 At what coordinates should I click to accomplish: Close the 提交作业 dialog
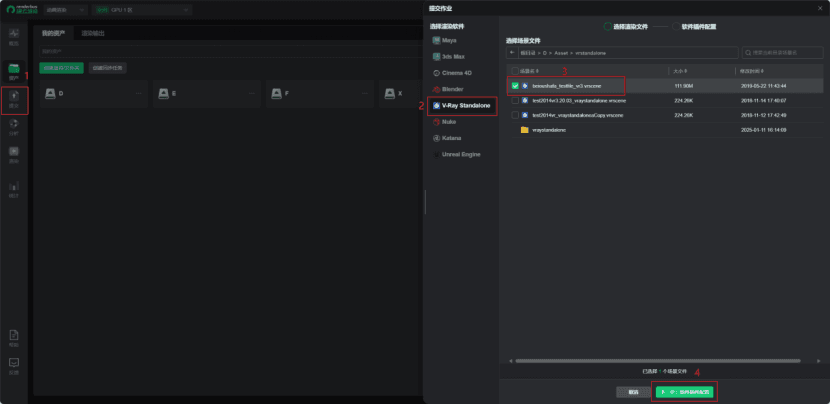tap(820, 8)
